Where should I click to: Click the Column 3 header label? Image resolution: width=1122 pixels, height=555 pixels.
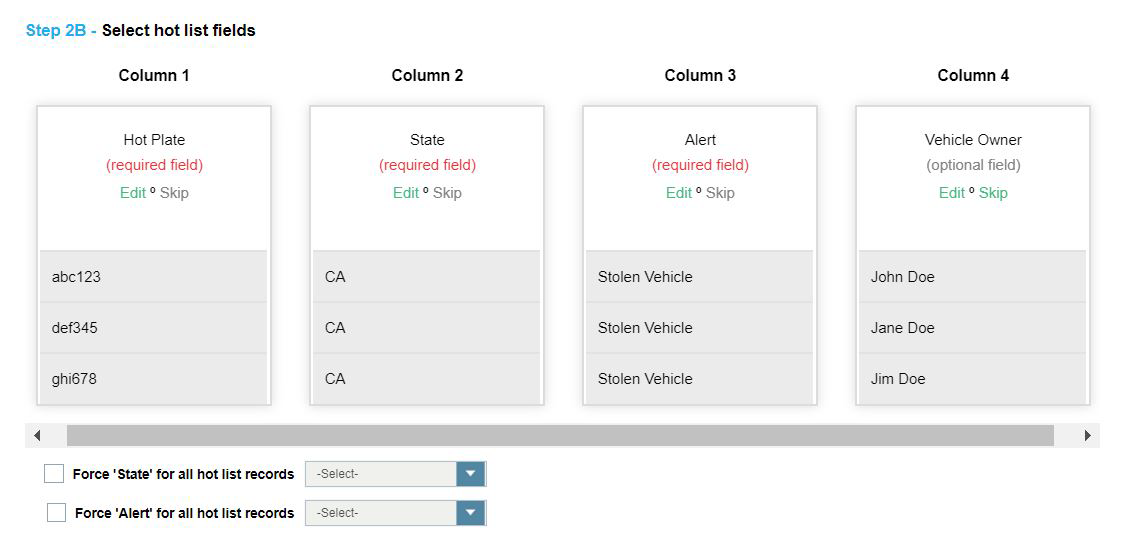click(x=700, y=75)
